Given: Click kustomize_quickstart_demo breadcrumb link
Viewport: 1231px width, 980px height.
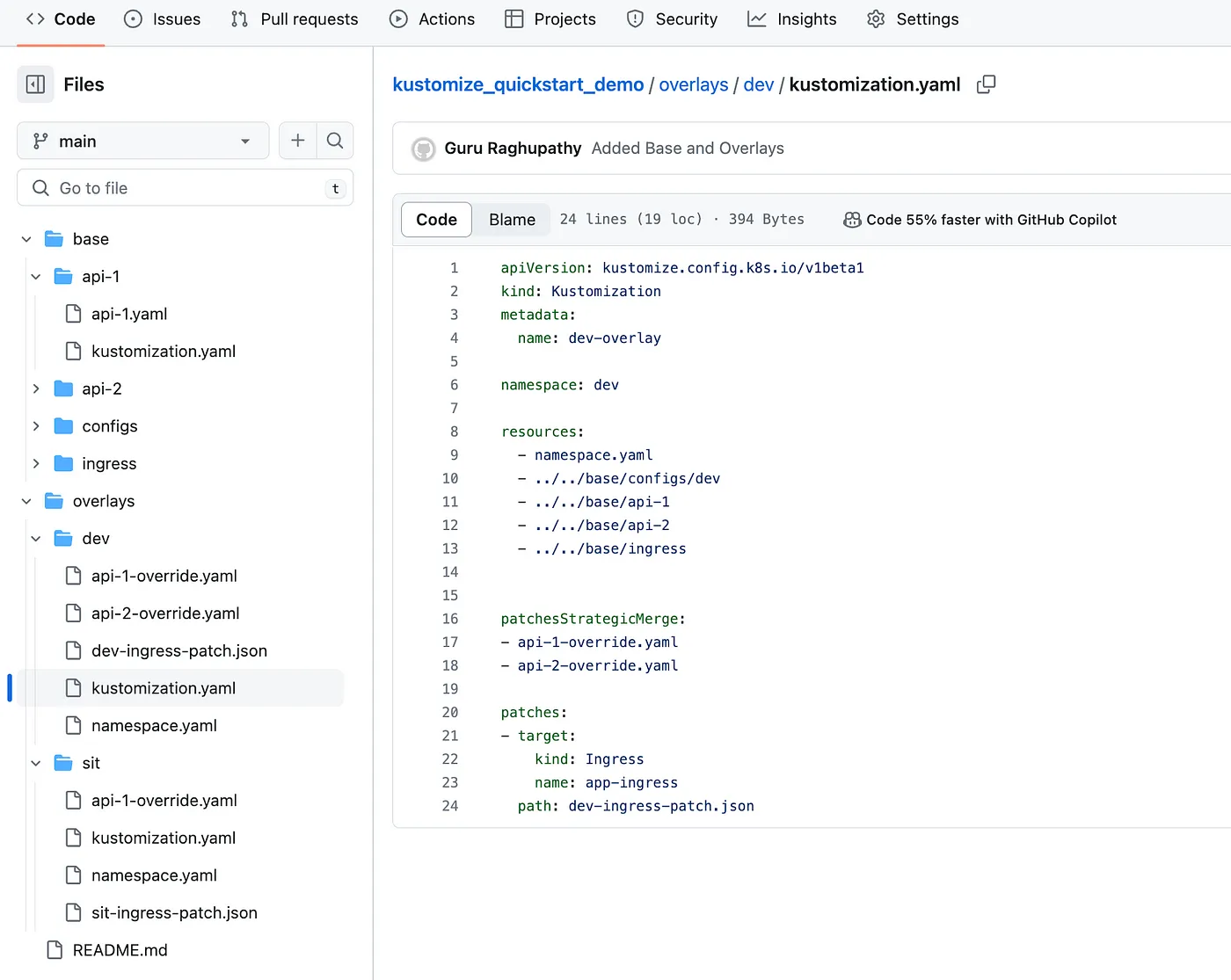Looking at the screenshot, I should pyautogui.click(x=518, y=84).
